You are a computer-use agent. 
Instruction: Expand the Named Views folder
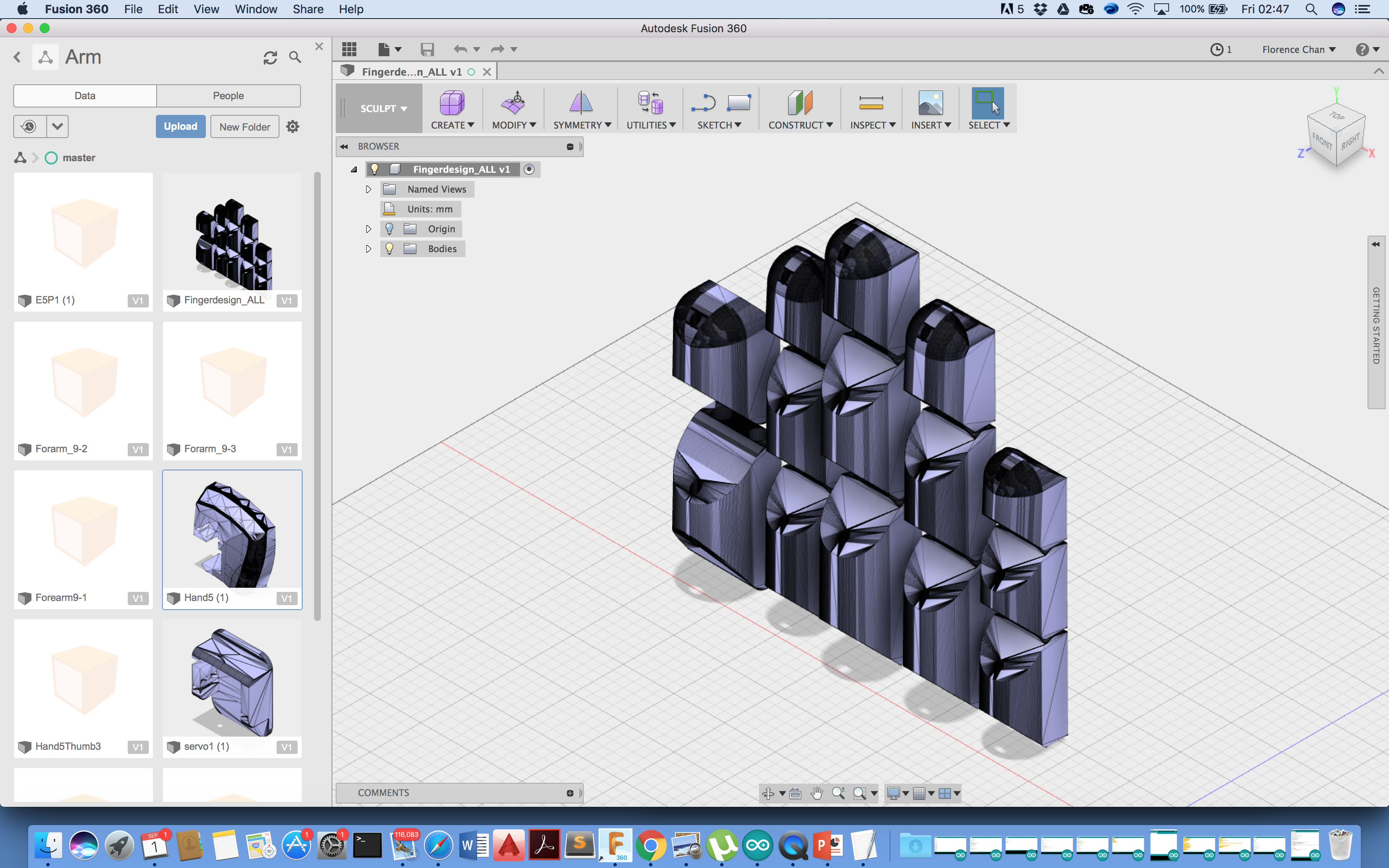[x=368, y=189]
